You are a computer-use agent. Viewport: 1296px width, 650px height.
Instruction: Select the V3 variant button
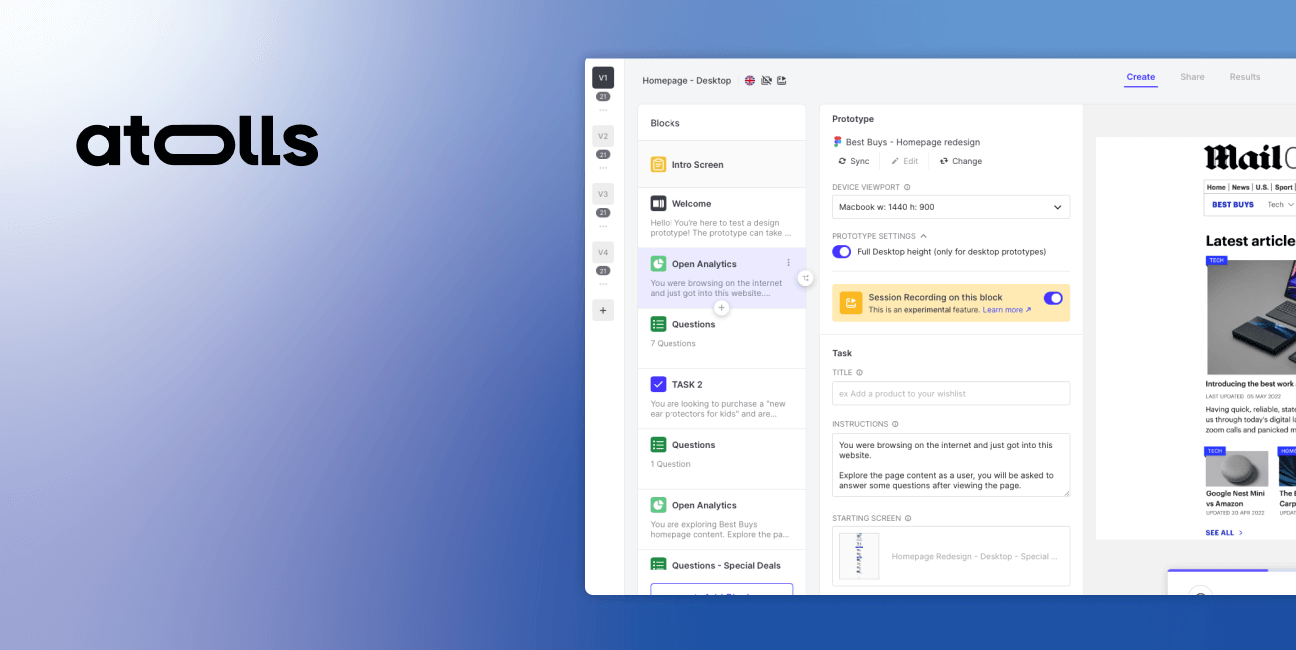603,194
